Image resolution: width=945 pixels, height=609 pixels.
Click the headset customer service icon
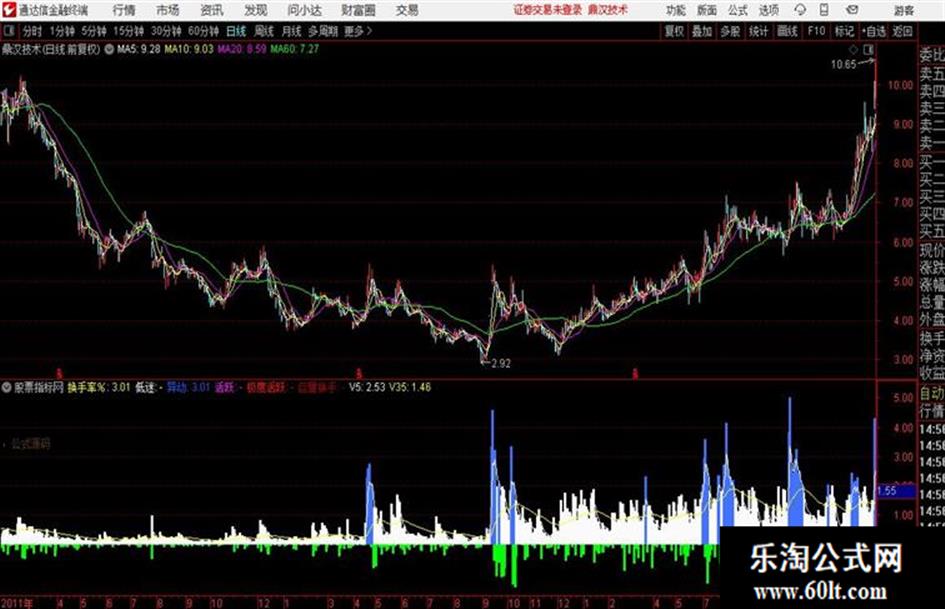[x=800, y=10]
